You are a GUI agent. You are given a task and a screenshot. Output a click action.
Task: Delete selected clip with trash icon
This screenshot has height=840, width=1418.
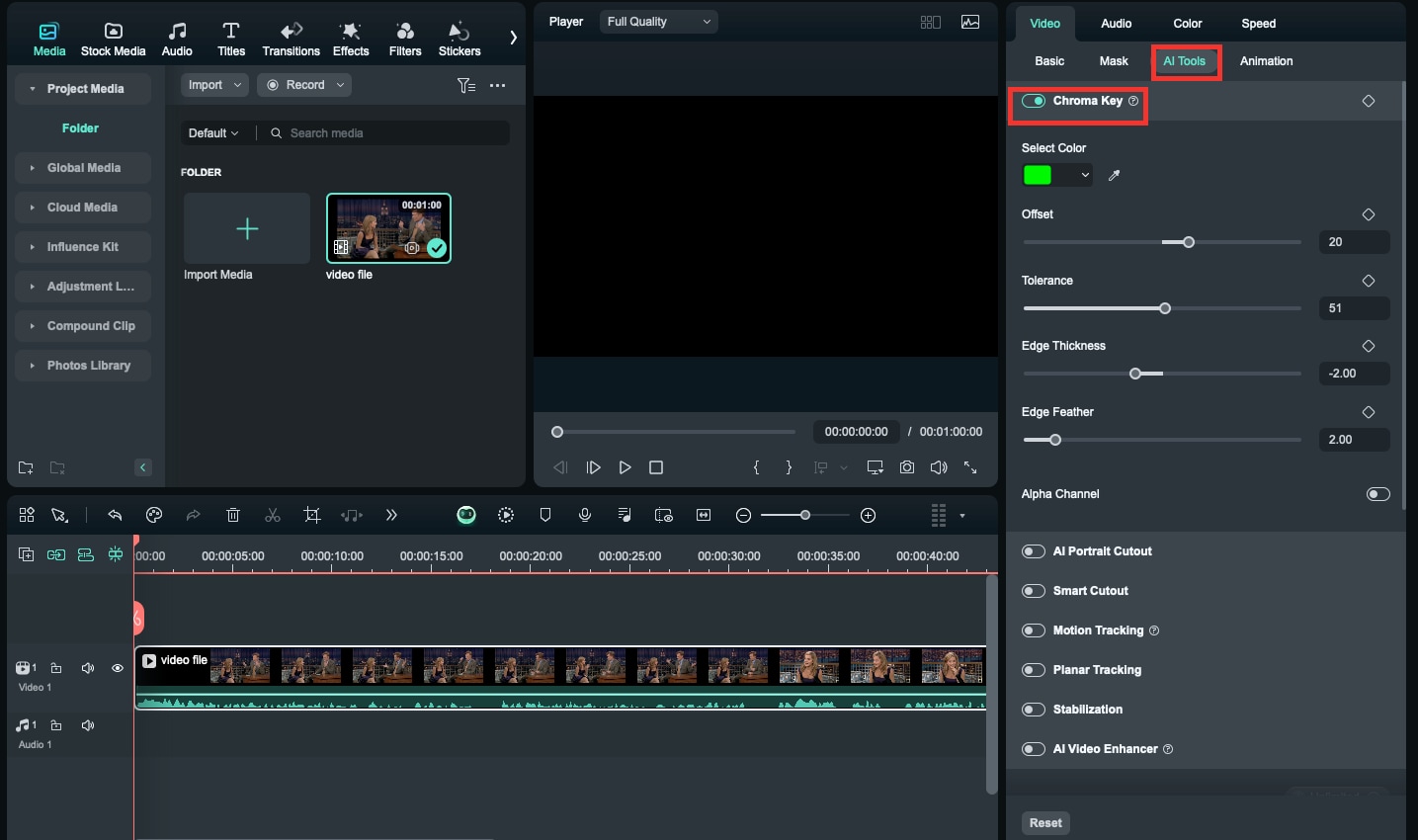click(233, 515)
